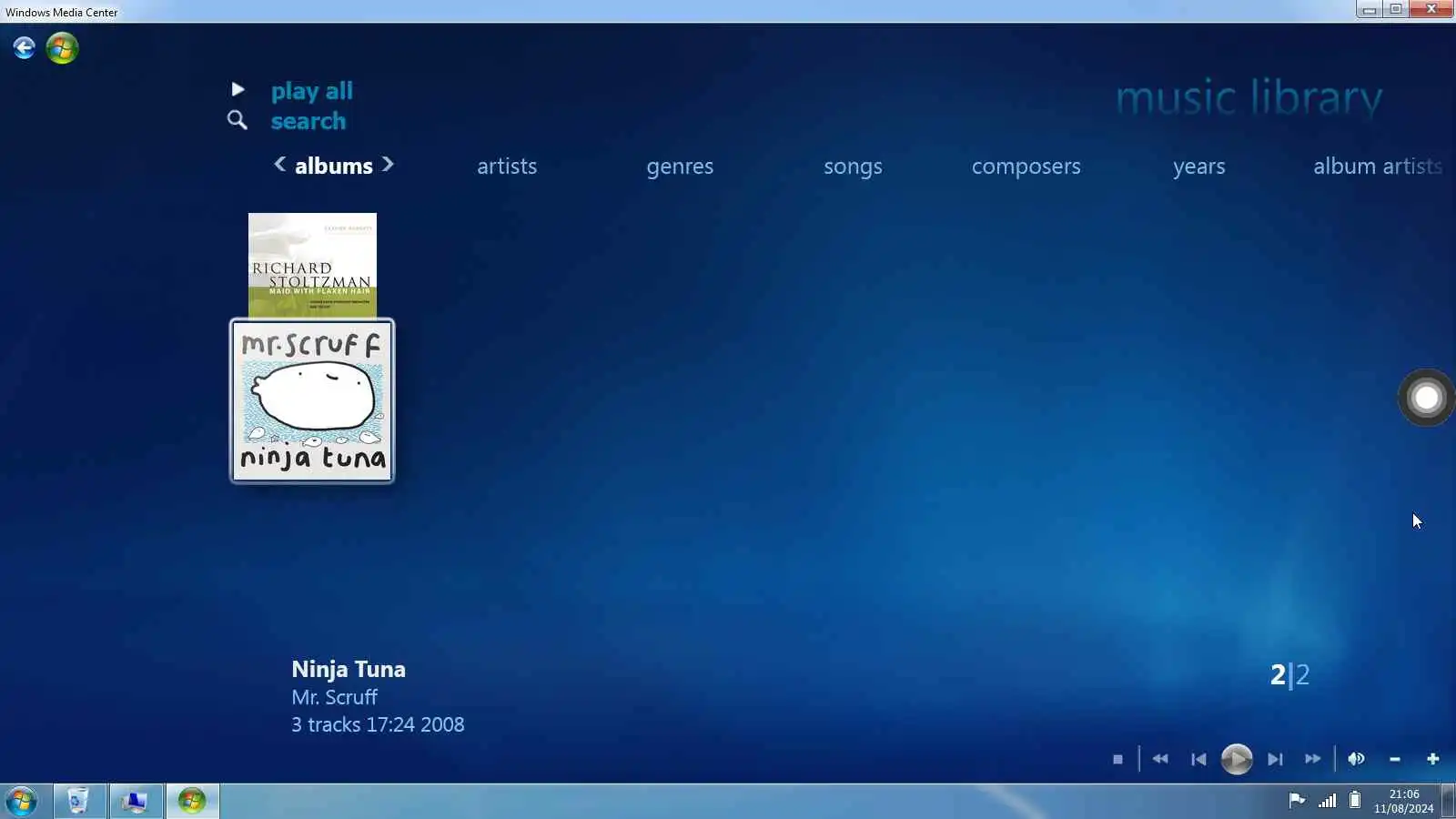The image size is (1456, 819).
Task: Click the search magnifier icon
Action: pos(237,120)
